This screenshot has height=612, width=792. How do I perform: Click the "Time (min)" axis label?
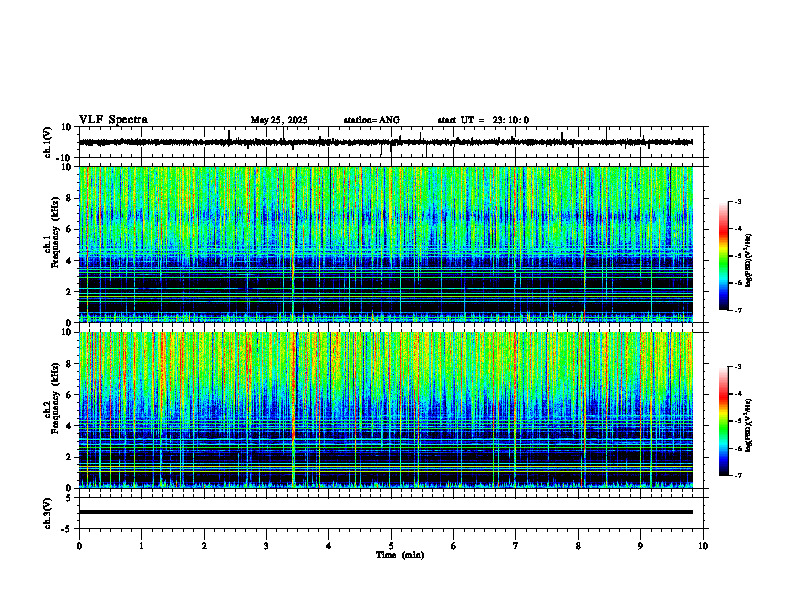pos(400,555)
